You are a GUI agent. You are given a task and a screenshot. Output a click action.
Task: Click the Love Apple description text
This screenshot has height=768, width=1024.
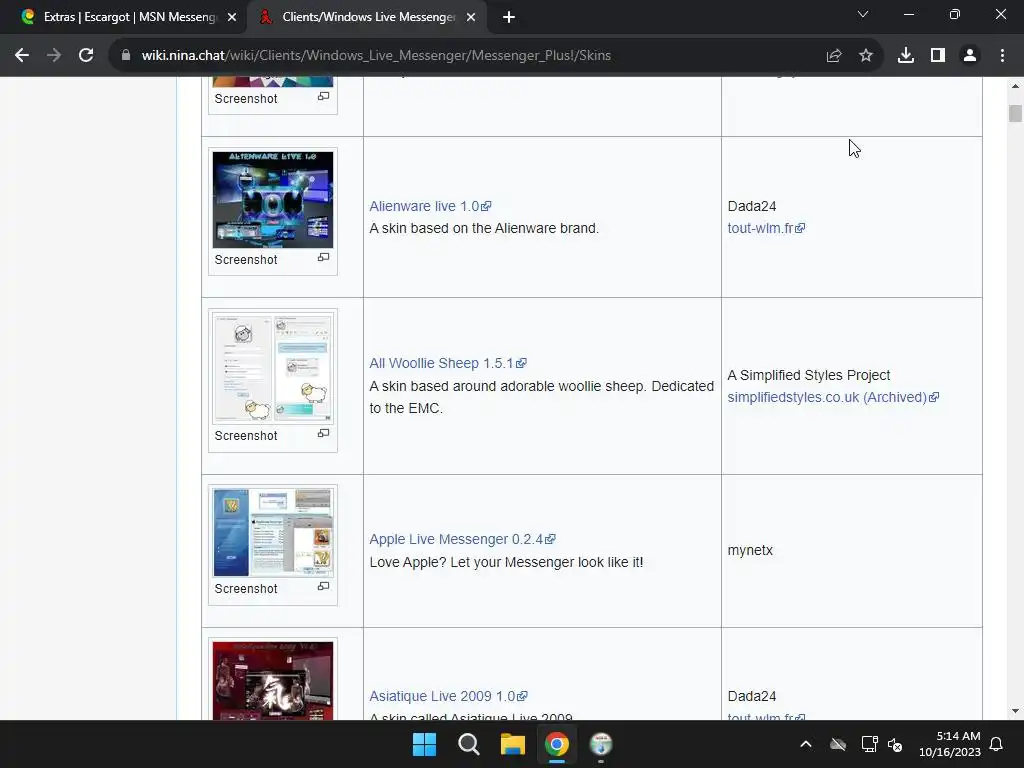pos(506,562)
